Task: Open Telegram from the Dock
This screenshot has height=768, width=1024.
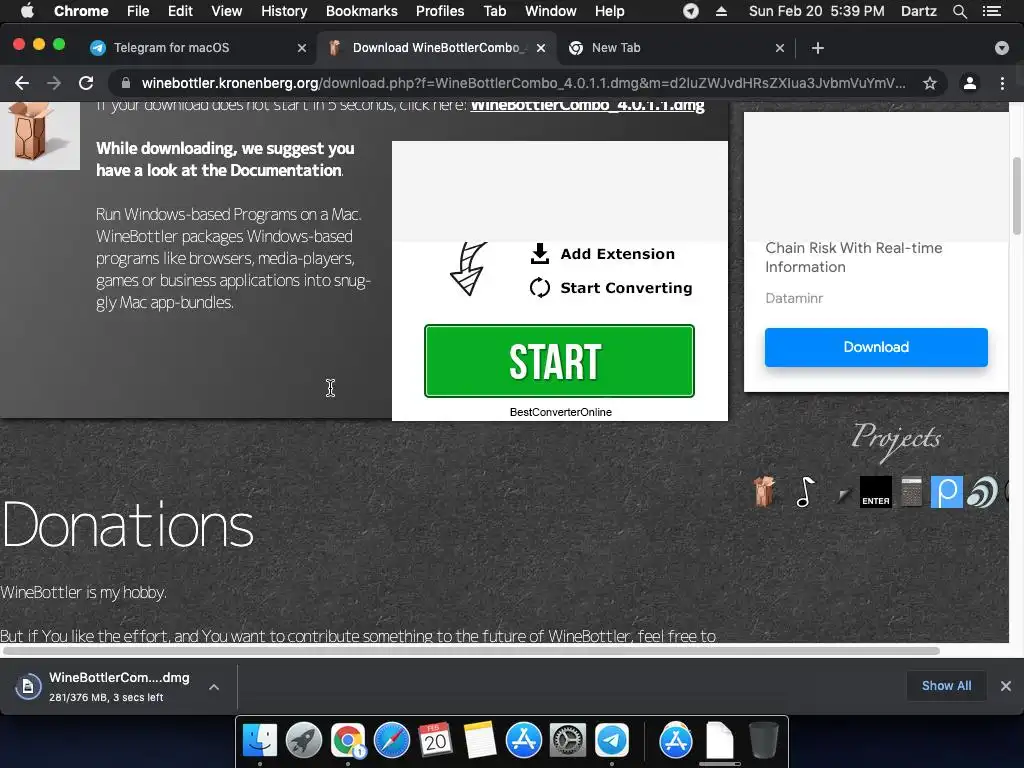Action: [x=611, y=741]
